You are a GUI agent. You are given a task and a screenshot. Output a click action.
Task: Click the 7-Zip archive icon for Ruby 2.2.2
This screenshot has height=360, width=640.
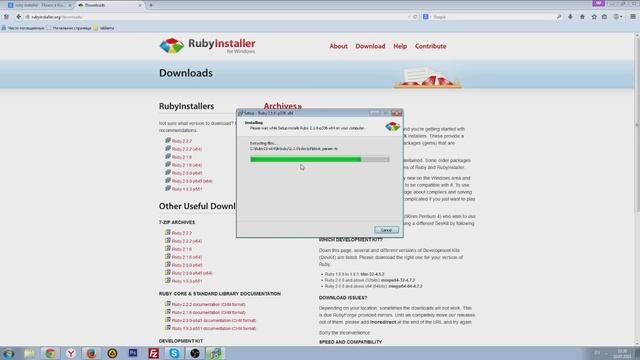pyautogui.click(x=168, y=232)
